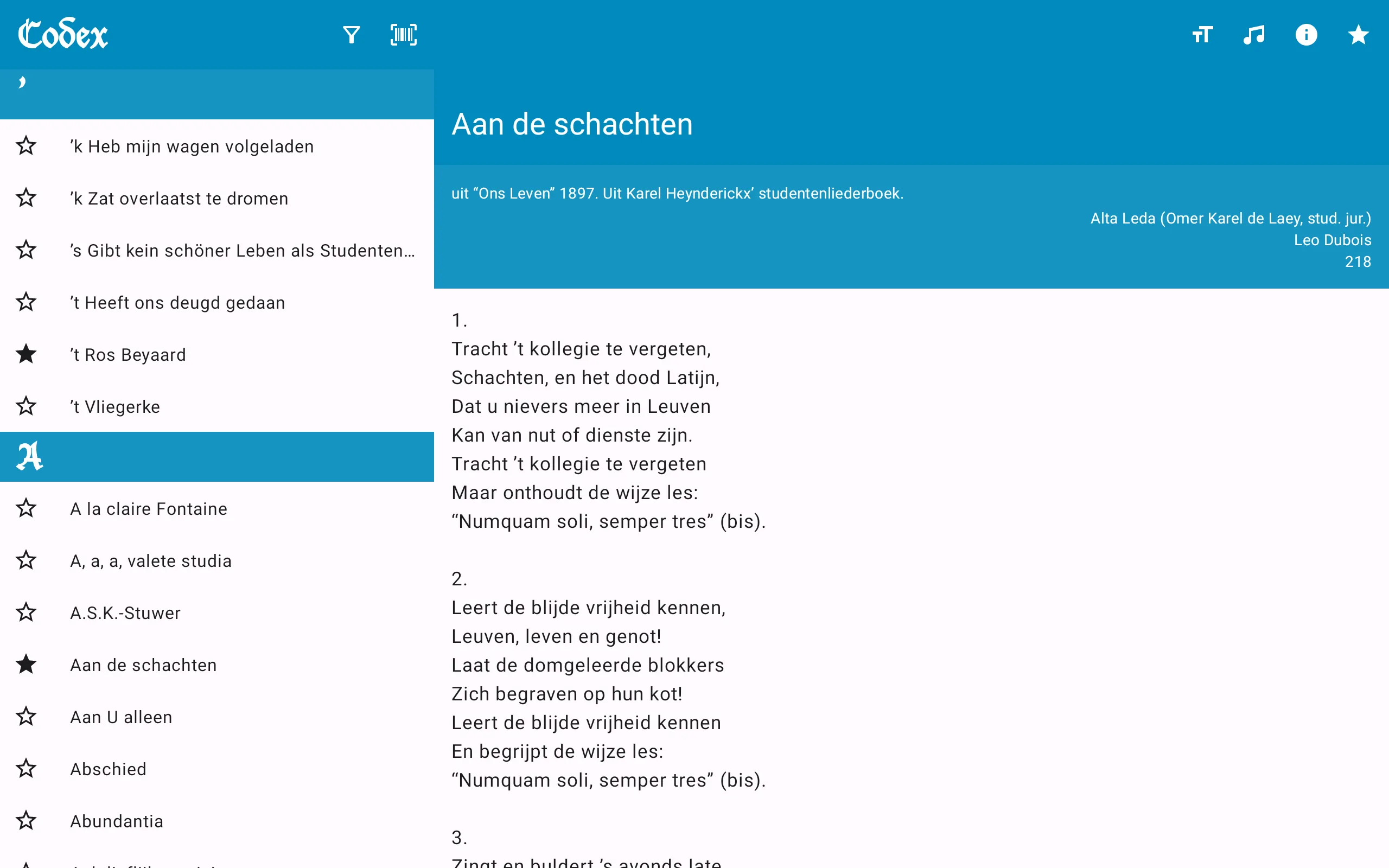The width and height of the screenshot is (1389, 868).
Task: Click the apostrophe section header
Action: click(x=217, y=94)
